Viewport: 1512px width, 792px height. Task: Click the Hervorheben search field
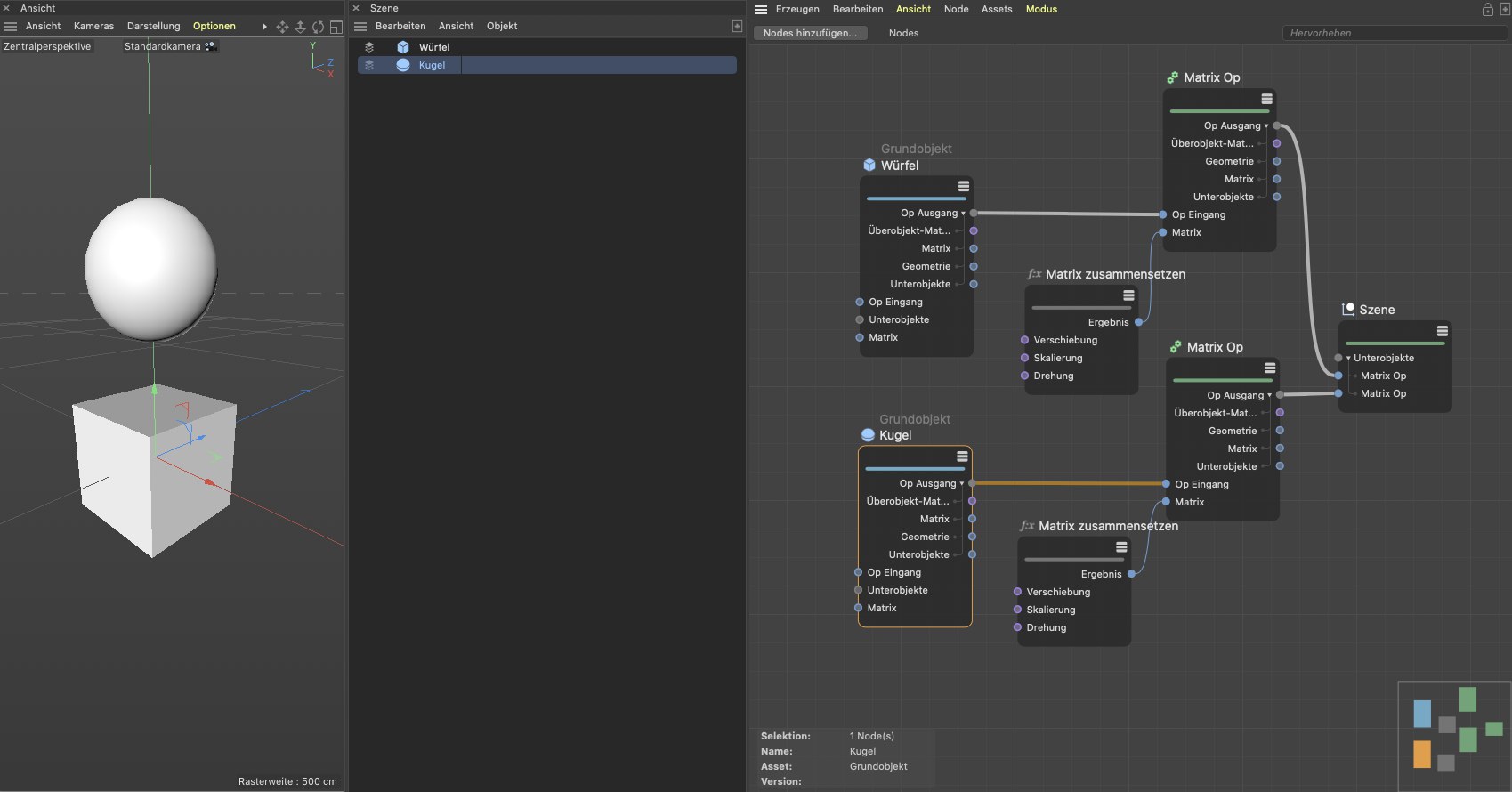tap(1393, 33)
